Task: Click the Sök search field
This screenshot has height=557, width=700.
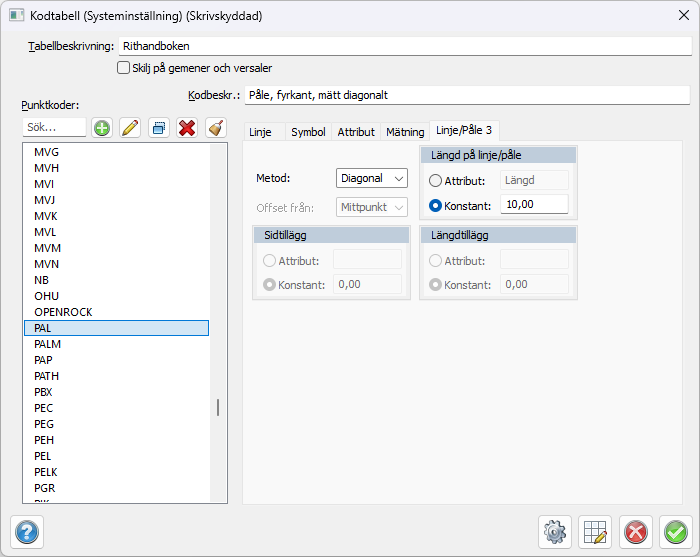Action: 54,128
